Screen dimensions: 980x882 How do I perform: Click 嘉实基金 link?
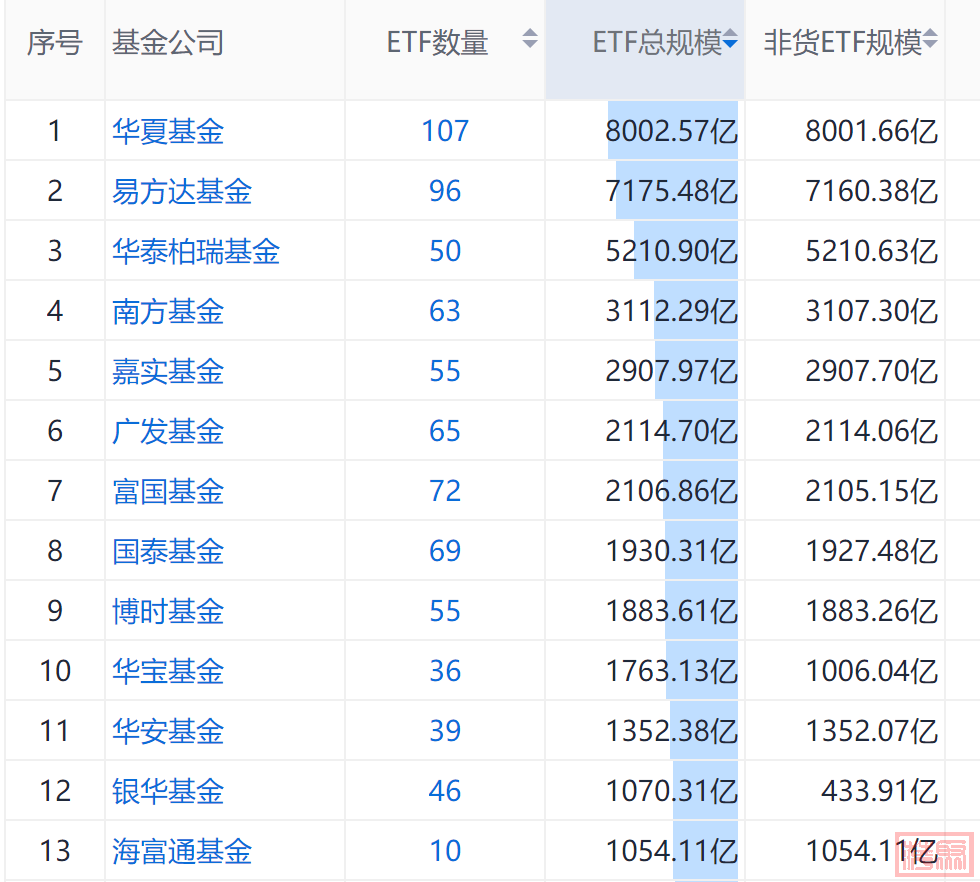pyautogui.click(x=168, y=371)
